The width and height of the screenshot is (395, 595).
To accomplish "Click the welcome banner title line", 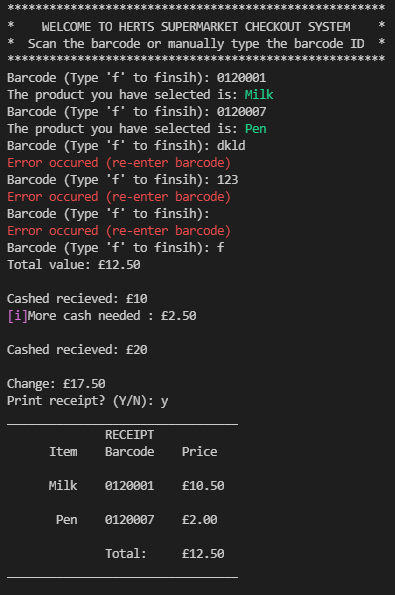I will [x=196, y=27].
